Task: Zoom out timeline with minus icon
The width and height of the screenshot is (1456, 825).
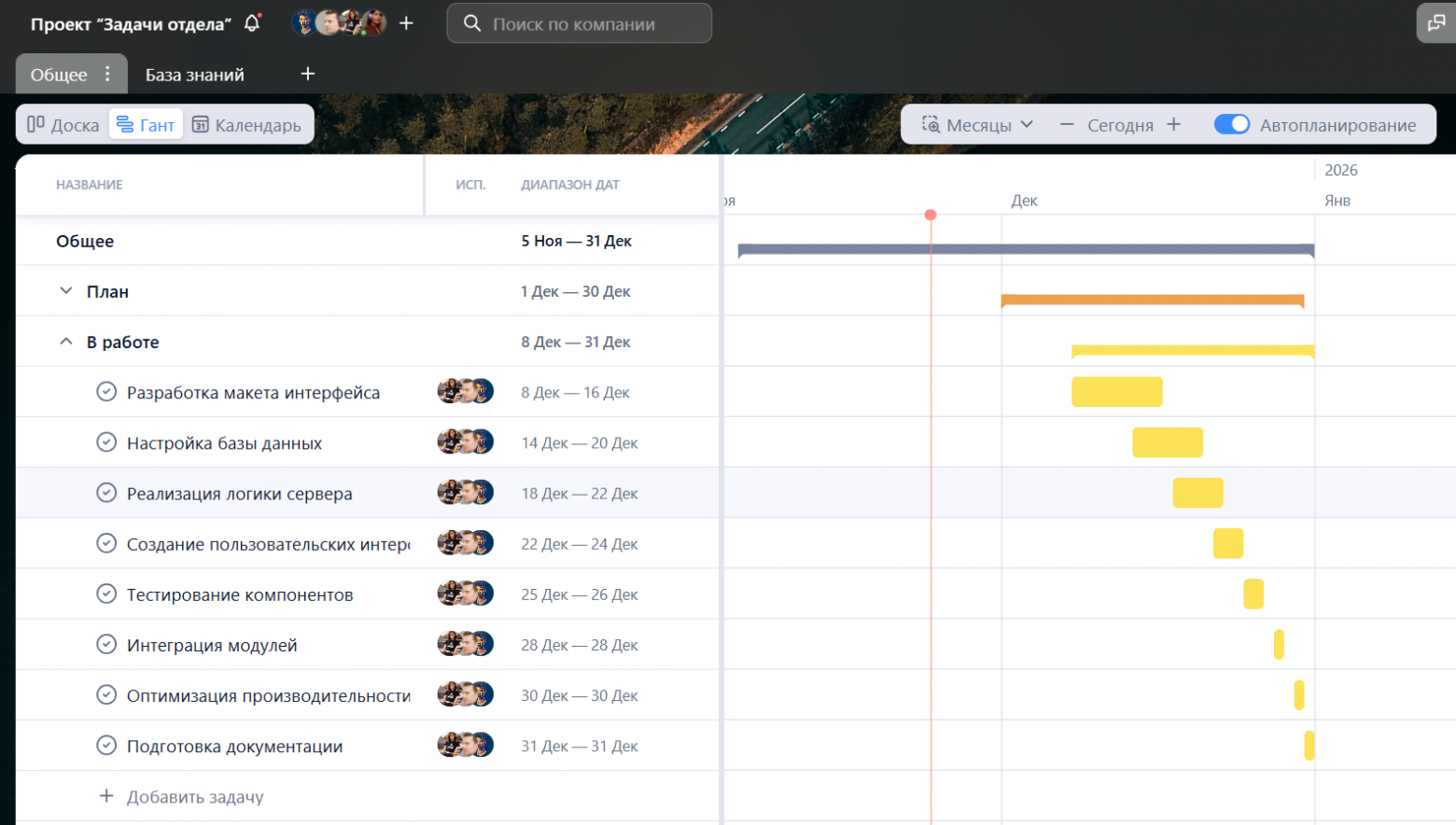Action: click(x=1067, y=125)
